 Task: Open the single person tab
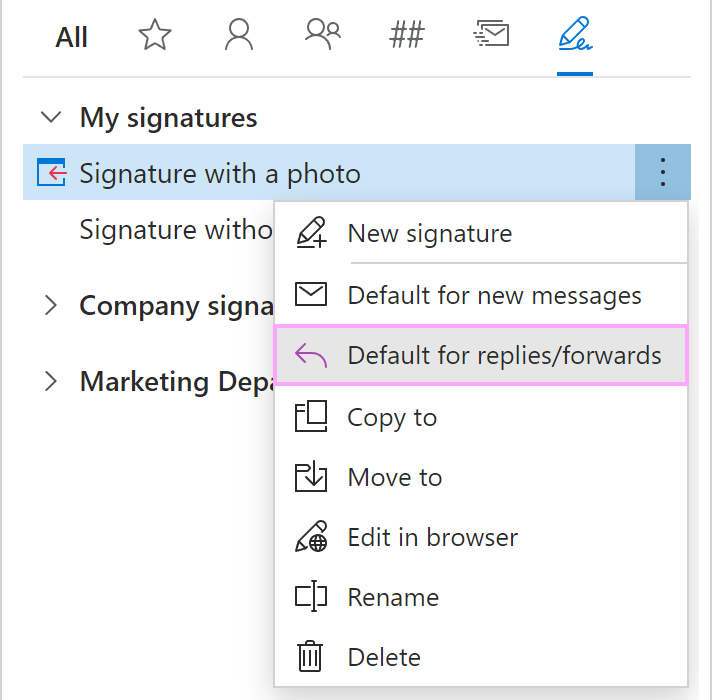[x=239, y=35]
